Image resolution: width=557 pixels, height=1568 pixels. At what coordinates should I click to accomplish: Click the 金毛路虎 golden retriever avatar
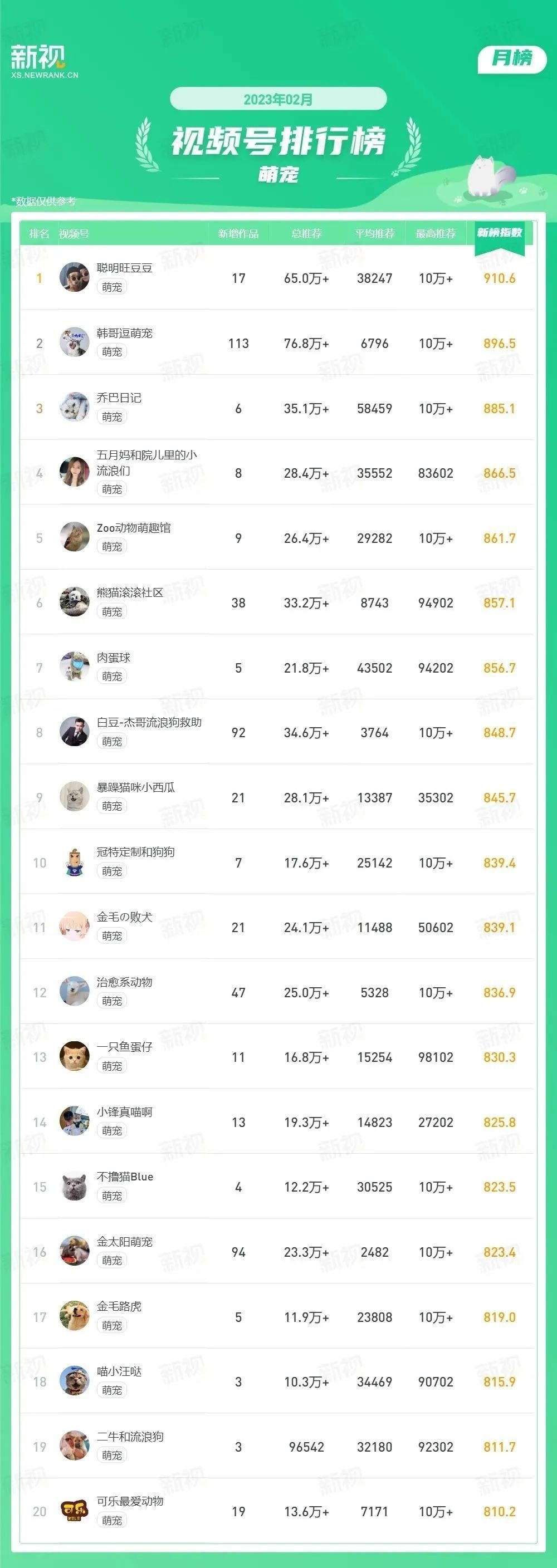[x=74, y=1317]
